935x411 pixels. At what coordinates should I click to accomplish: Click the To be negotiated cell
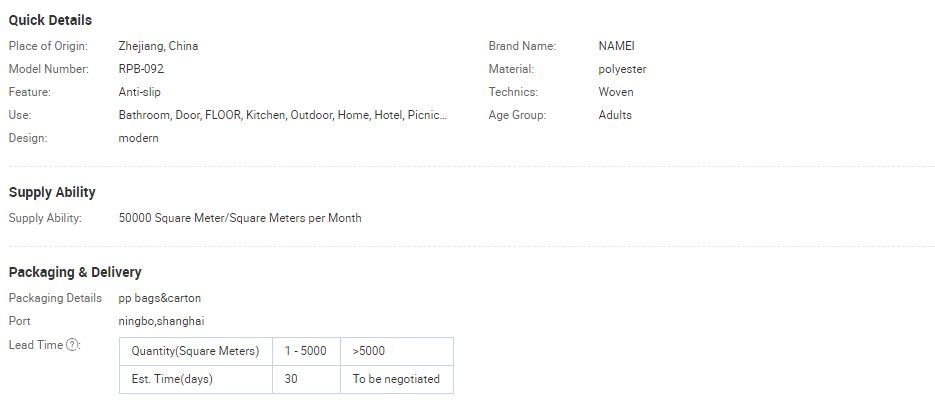coord(396,379)
